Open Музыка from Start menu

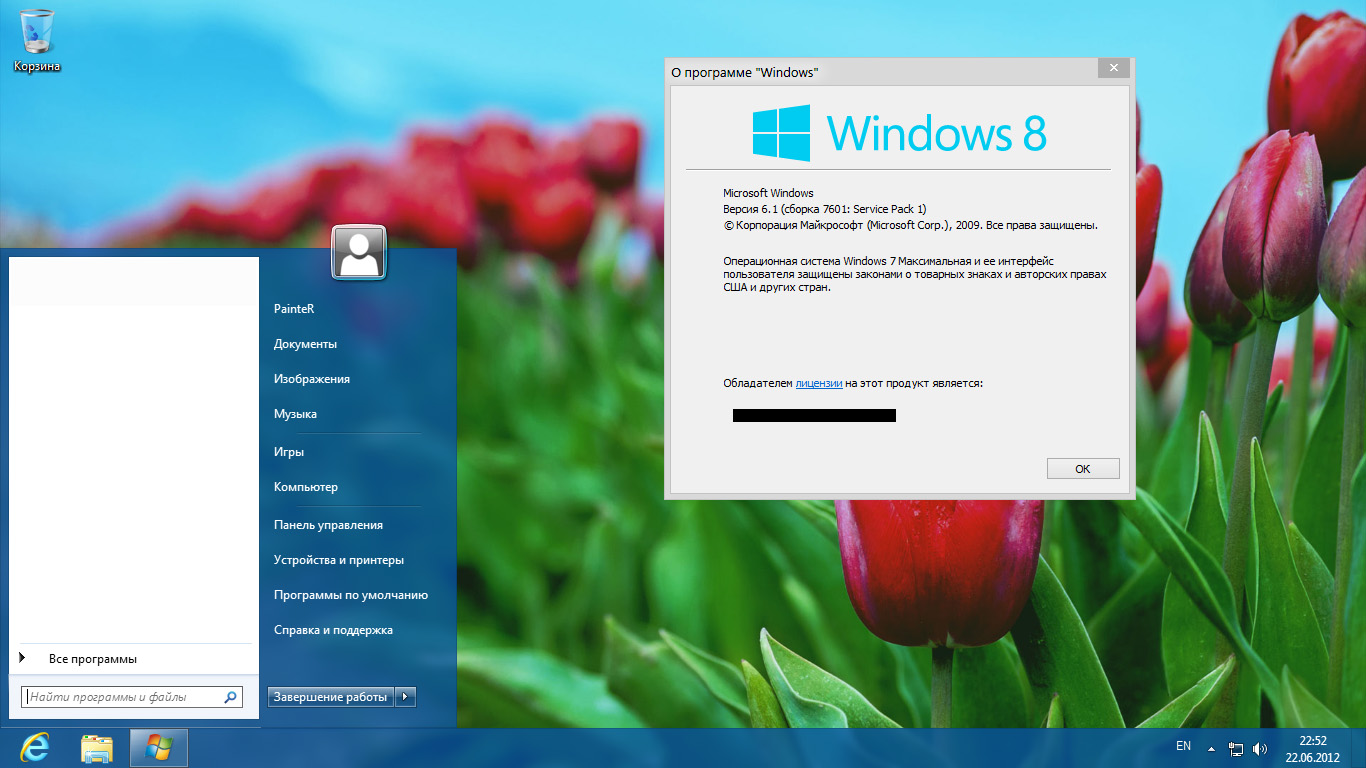coord(295,414)
